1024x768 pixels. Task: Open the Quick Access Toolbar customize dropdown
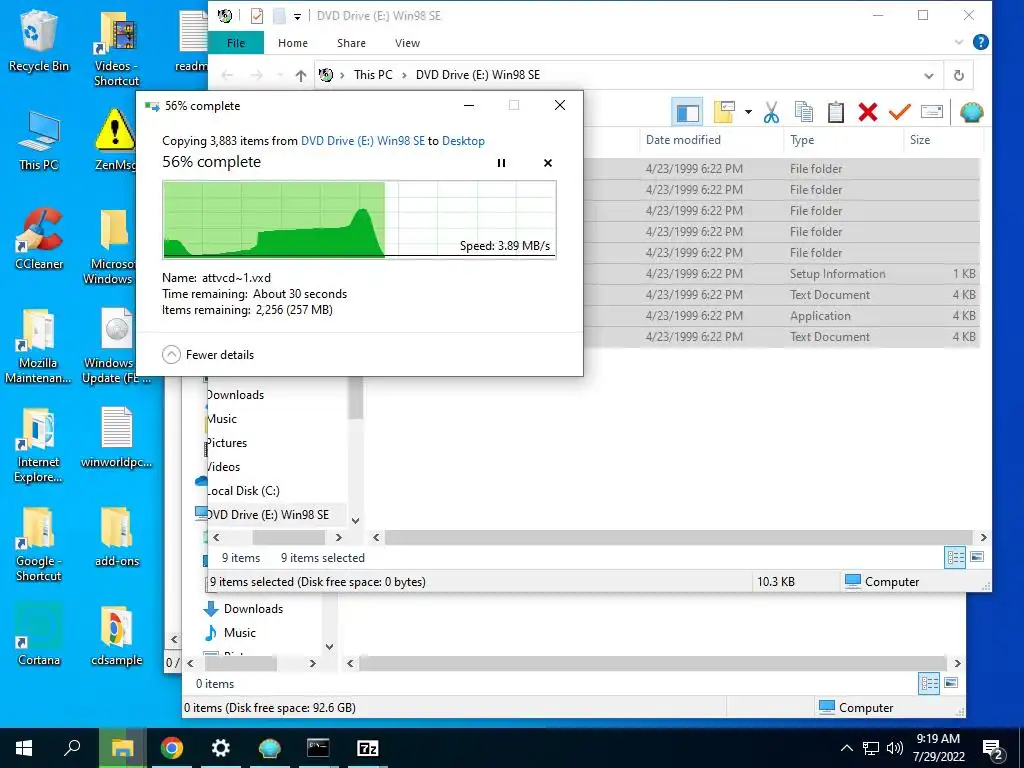[297, 16]
